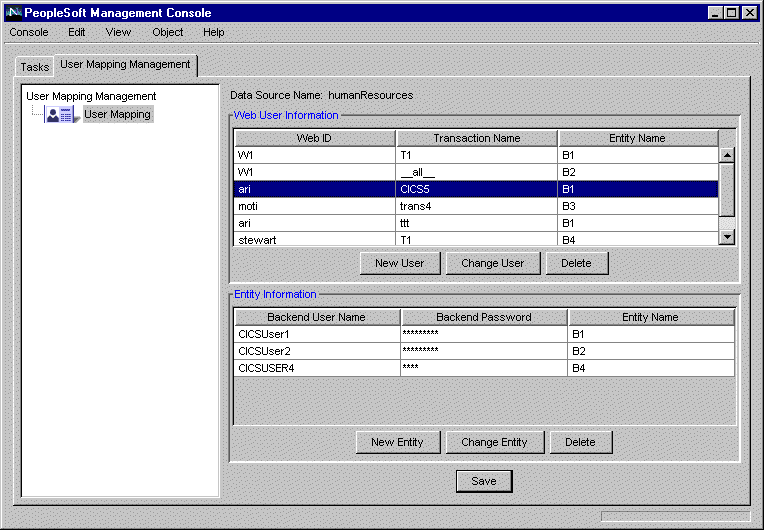Open the Object menu

tap(168, 32)
